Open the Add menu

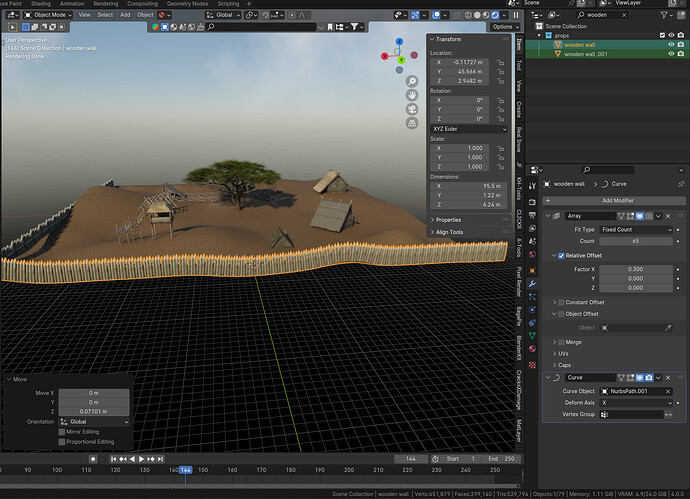tap(125, 15)
